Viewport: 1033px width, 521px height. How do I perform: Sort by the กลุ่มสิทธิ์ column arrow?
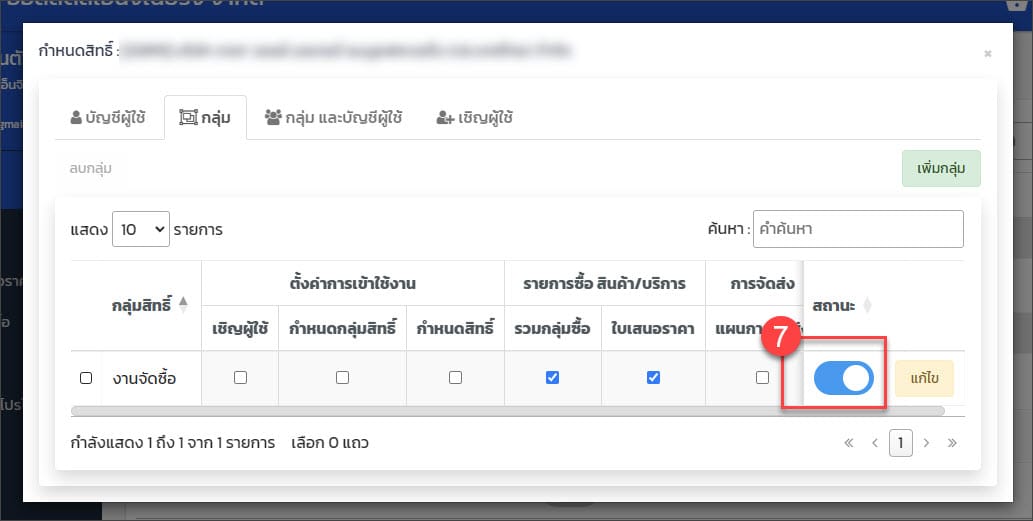[182, 305]
